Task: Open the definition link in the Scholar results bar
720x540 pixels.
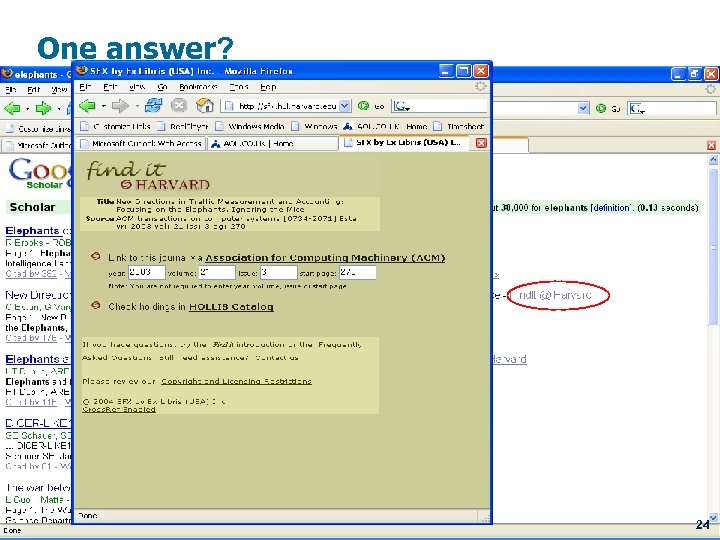Action: click(x=612, y=208)
